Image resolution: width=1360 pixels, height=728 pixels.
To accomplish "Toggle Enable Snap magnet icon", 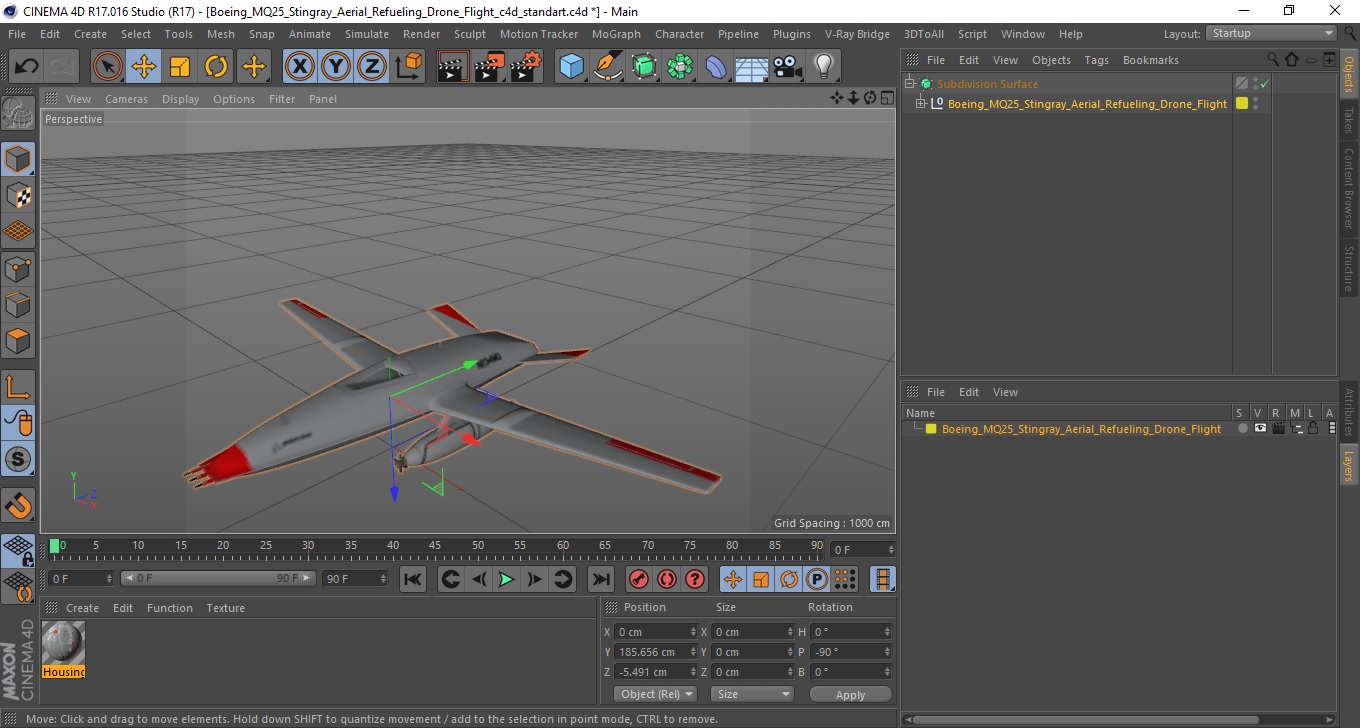I will point(18,505).
